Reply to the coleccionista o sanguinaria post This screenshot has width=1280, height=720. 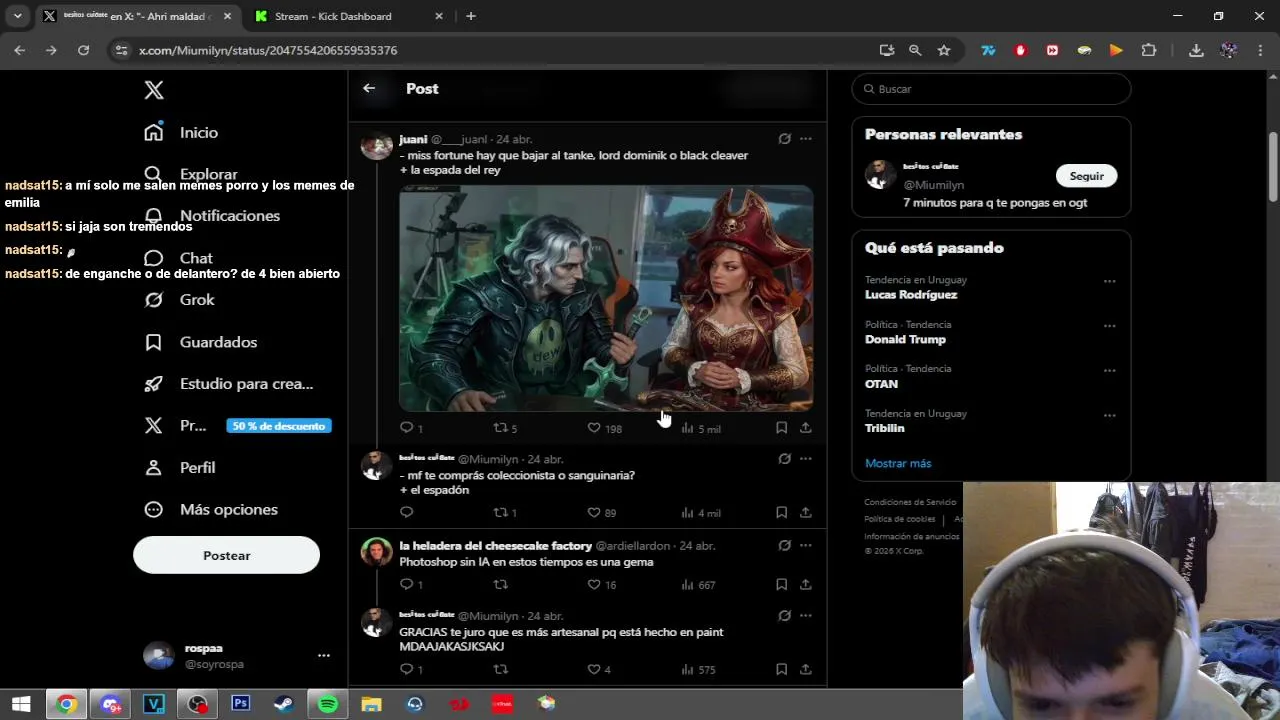406,512
